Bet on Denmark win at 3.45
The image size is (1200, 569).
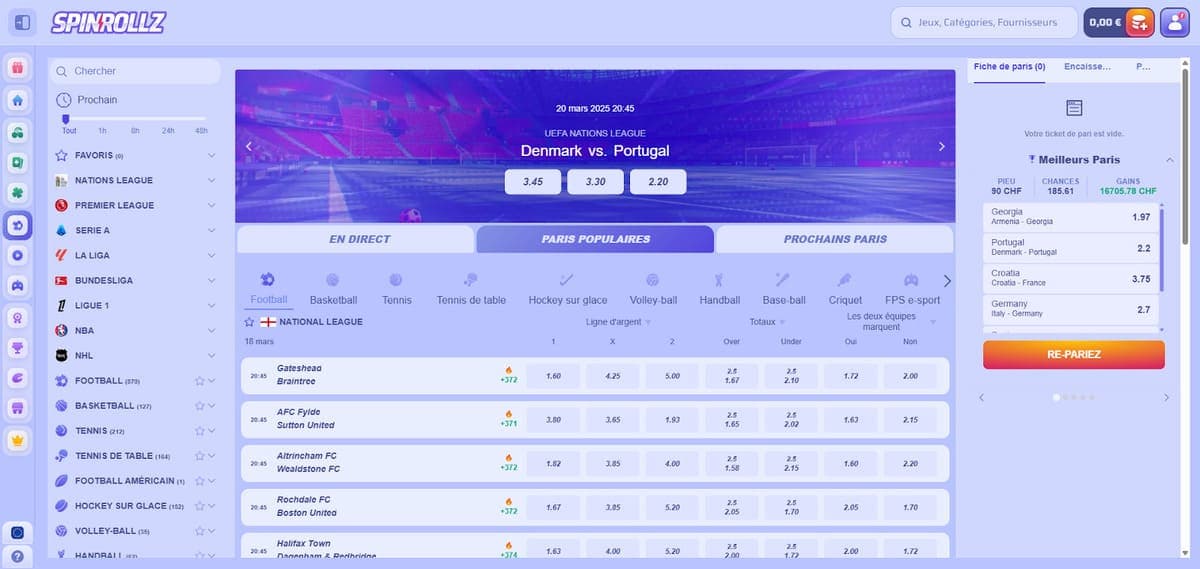[x=533, y=182]
